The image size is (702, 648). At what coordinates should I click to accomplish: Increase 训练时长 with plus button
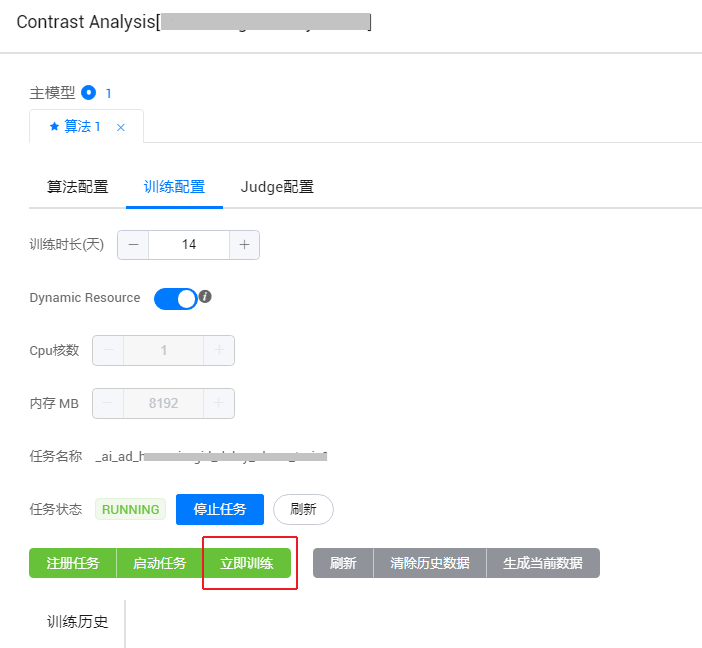coord(244,245)
